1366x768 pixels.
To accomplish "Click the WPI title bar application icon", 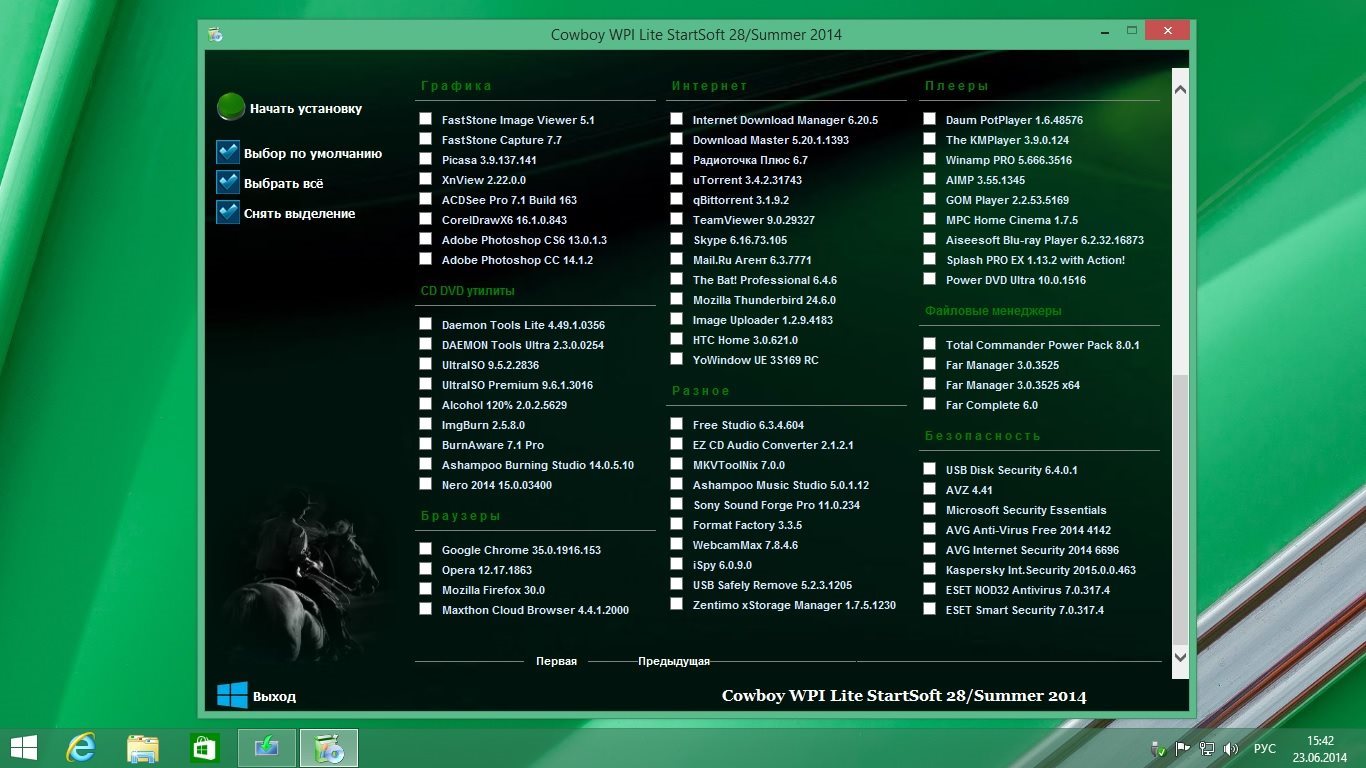I will click(215, 34).
